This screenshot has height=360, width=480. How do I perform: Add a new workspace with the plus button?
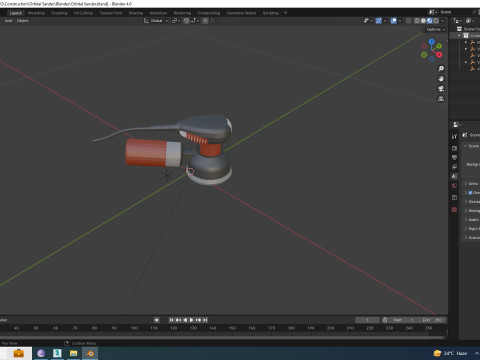click(x=285, y=13)
